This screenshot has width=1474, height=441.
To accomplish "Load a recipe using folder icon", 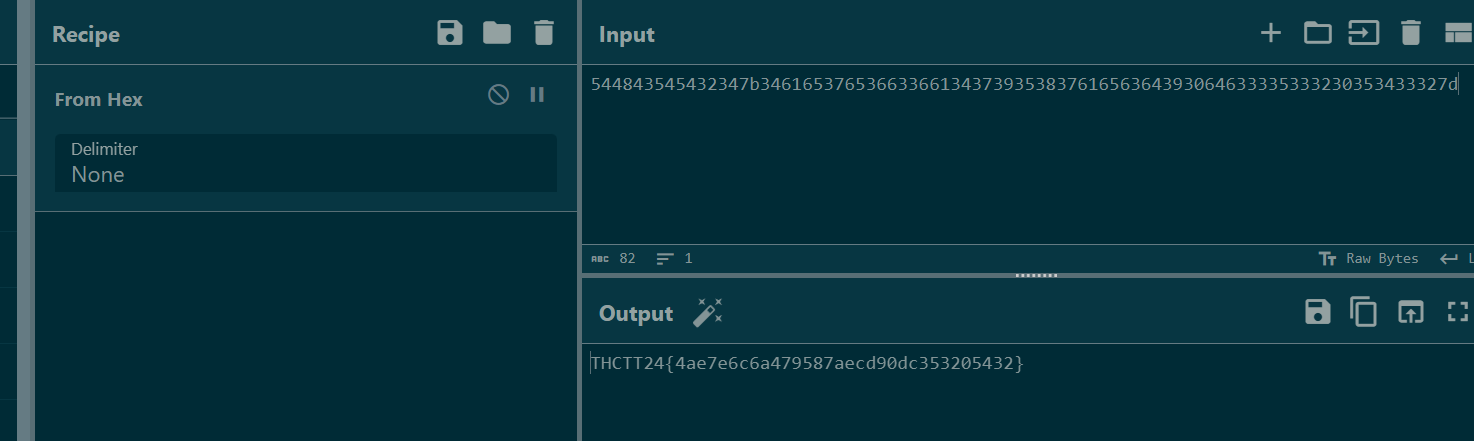I will tap(497, 33).
